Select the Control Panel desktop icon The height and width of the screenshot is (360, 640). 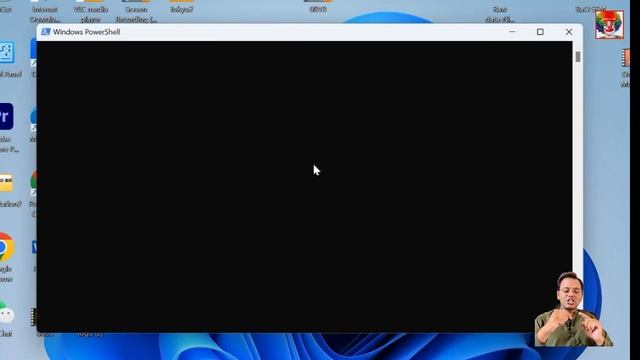[7, 52]
